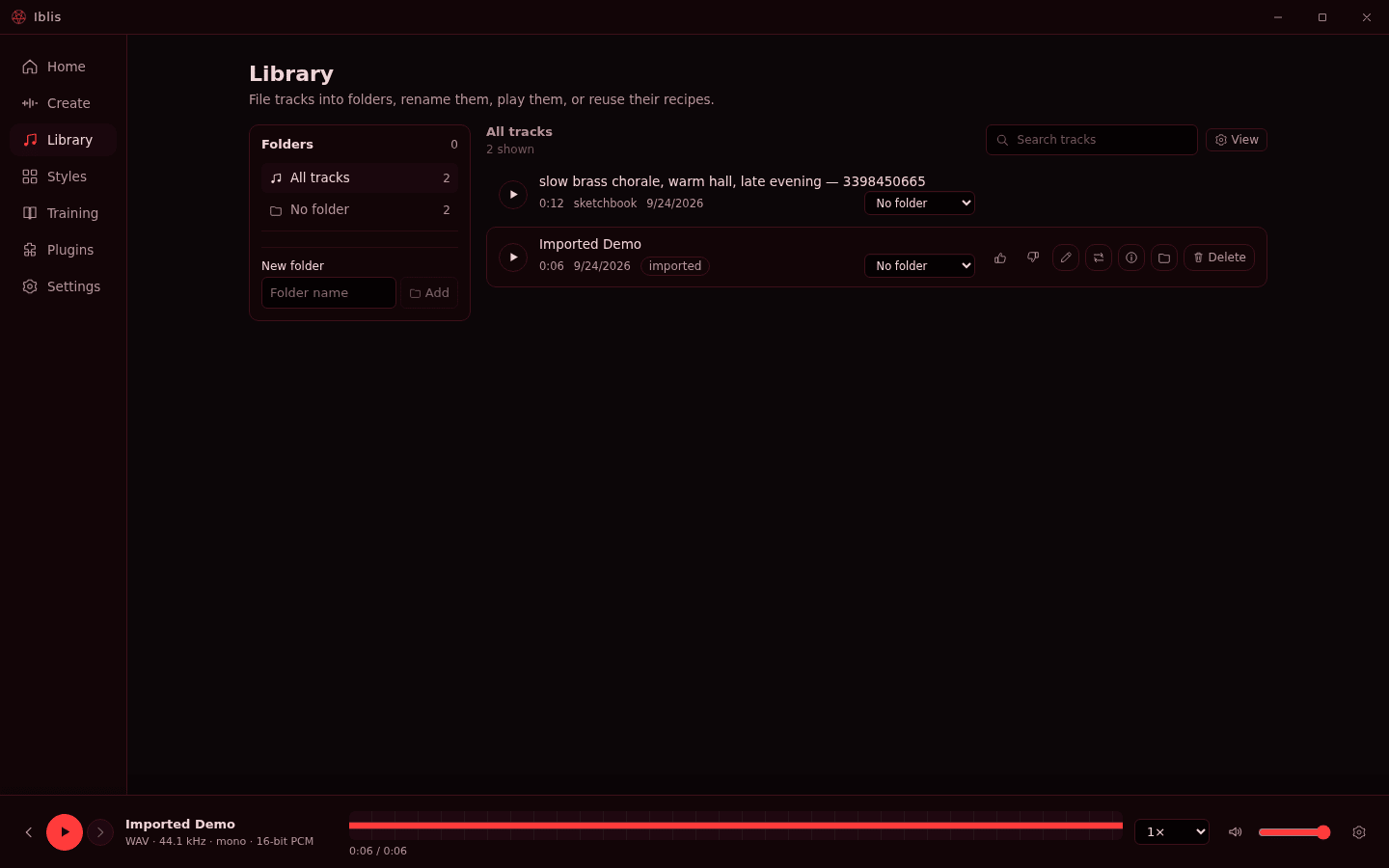
Task: Open track info for Imported Demo
Action: [1131, 258]
